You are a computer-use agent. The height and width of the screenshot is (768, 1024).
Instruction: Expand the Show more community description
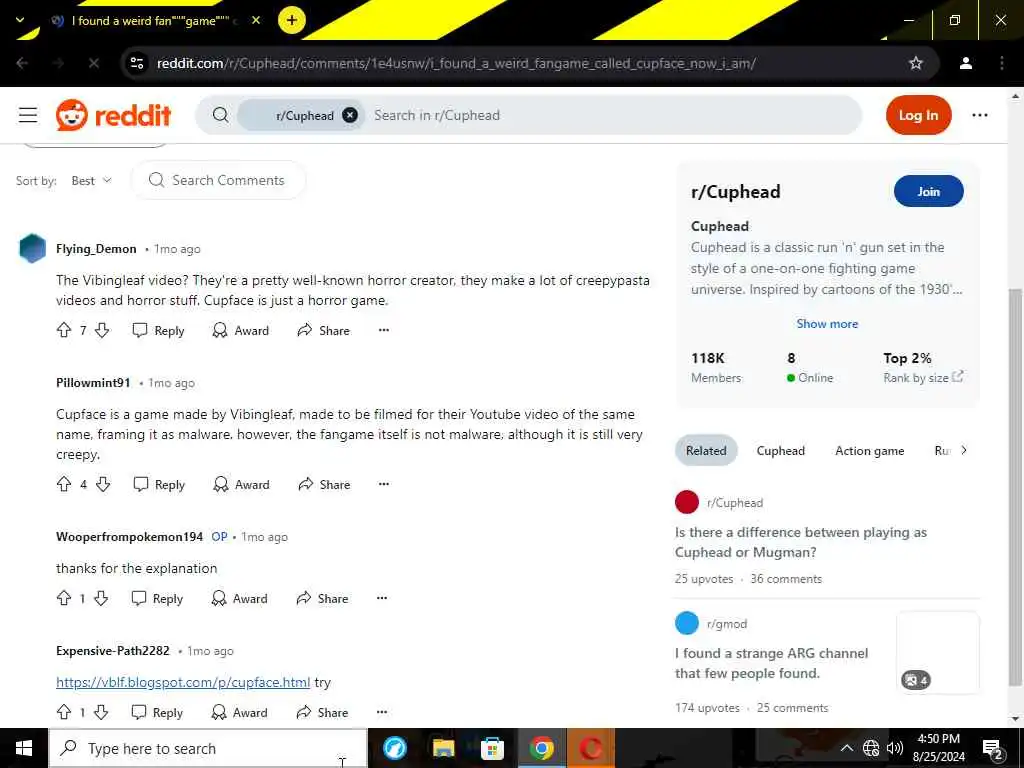point(827,324)
